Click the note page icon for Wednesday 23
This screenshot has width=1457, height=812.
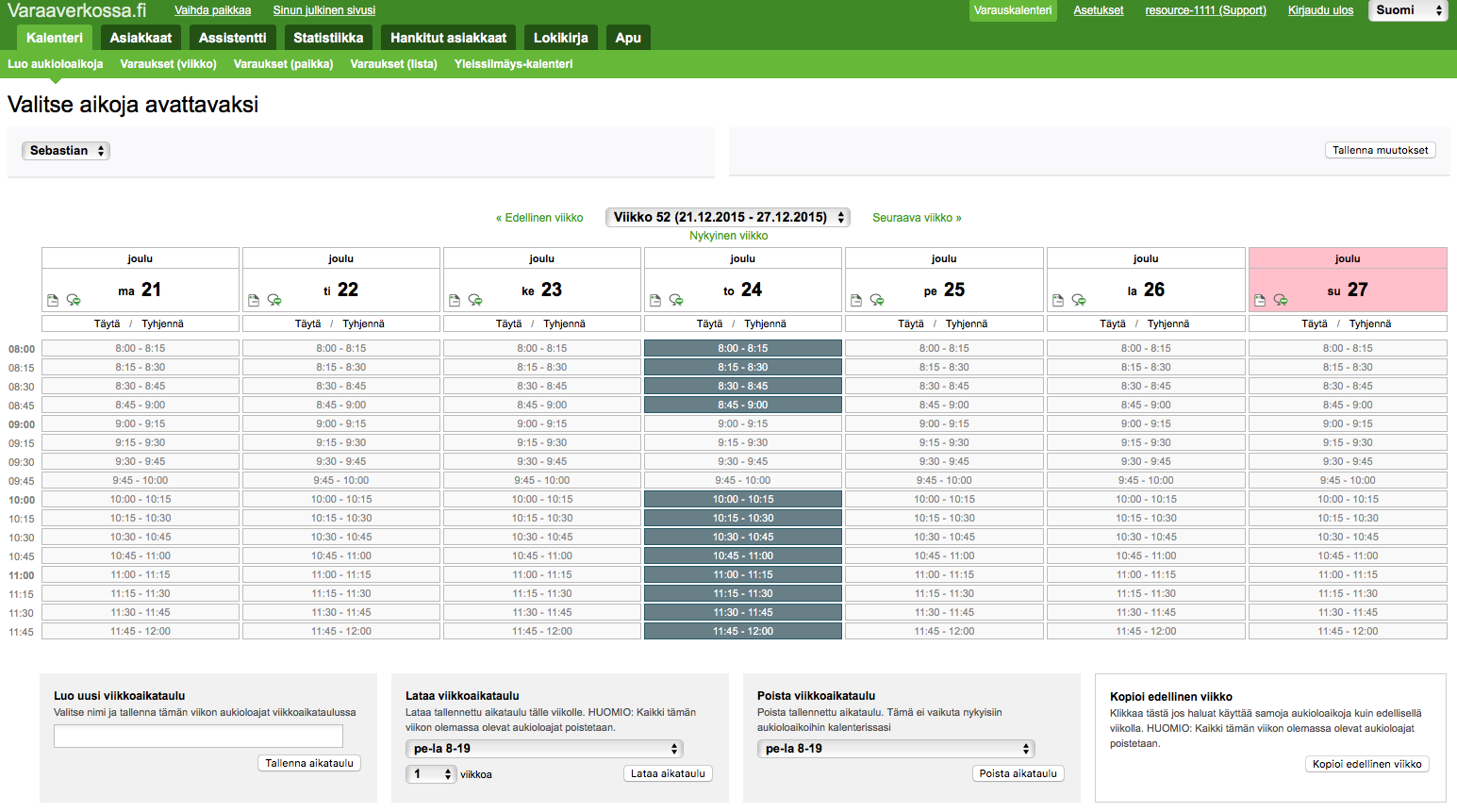point(455,300)
